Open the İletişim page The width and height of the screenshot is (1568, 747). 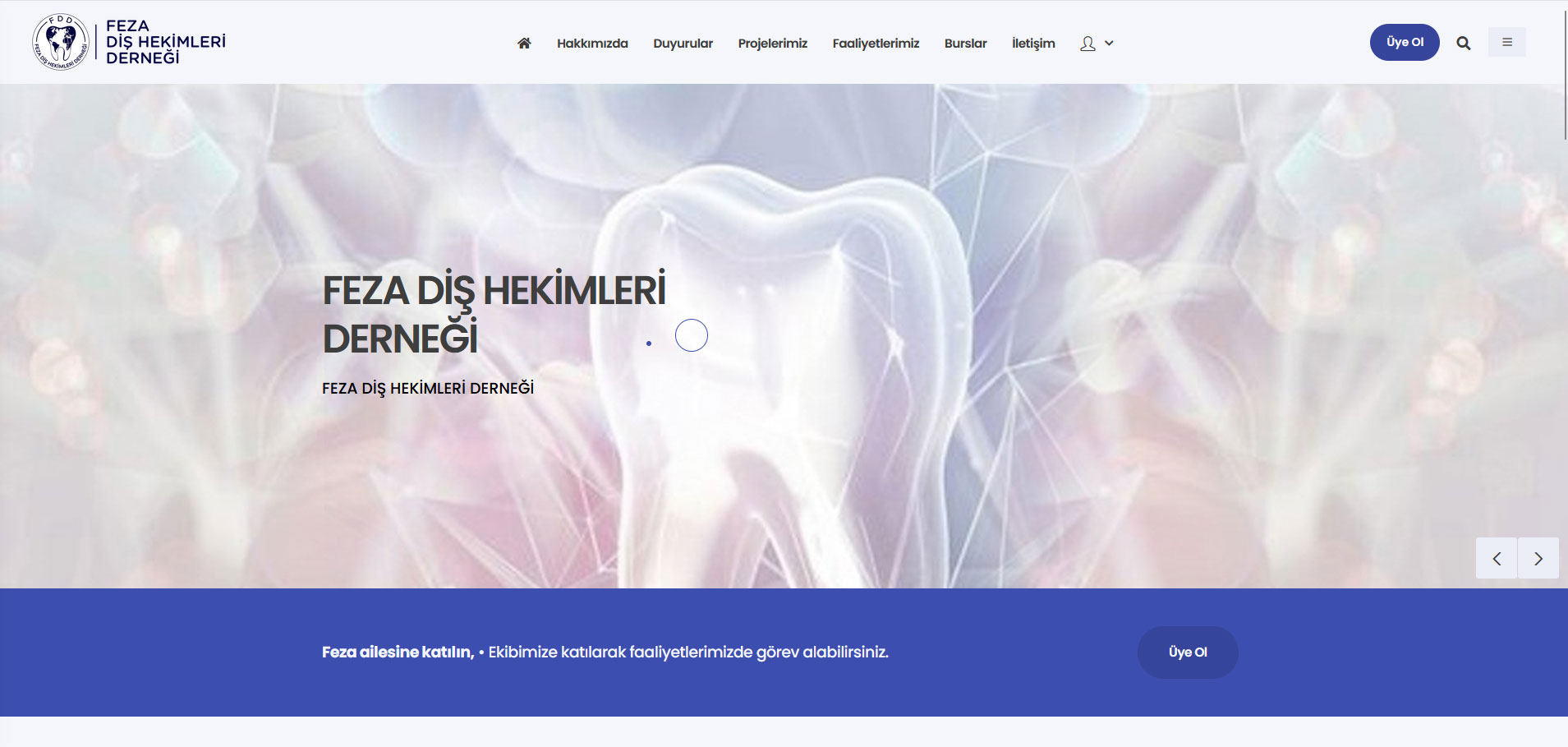tap(1033, 44)
